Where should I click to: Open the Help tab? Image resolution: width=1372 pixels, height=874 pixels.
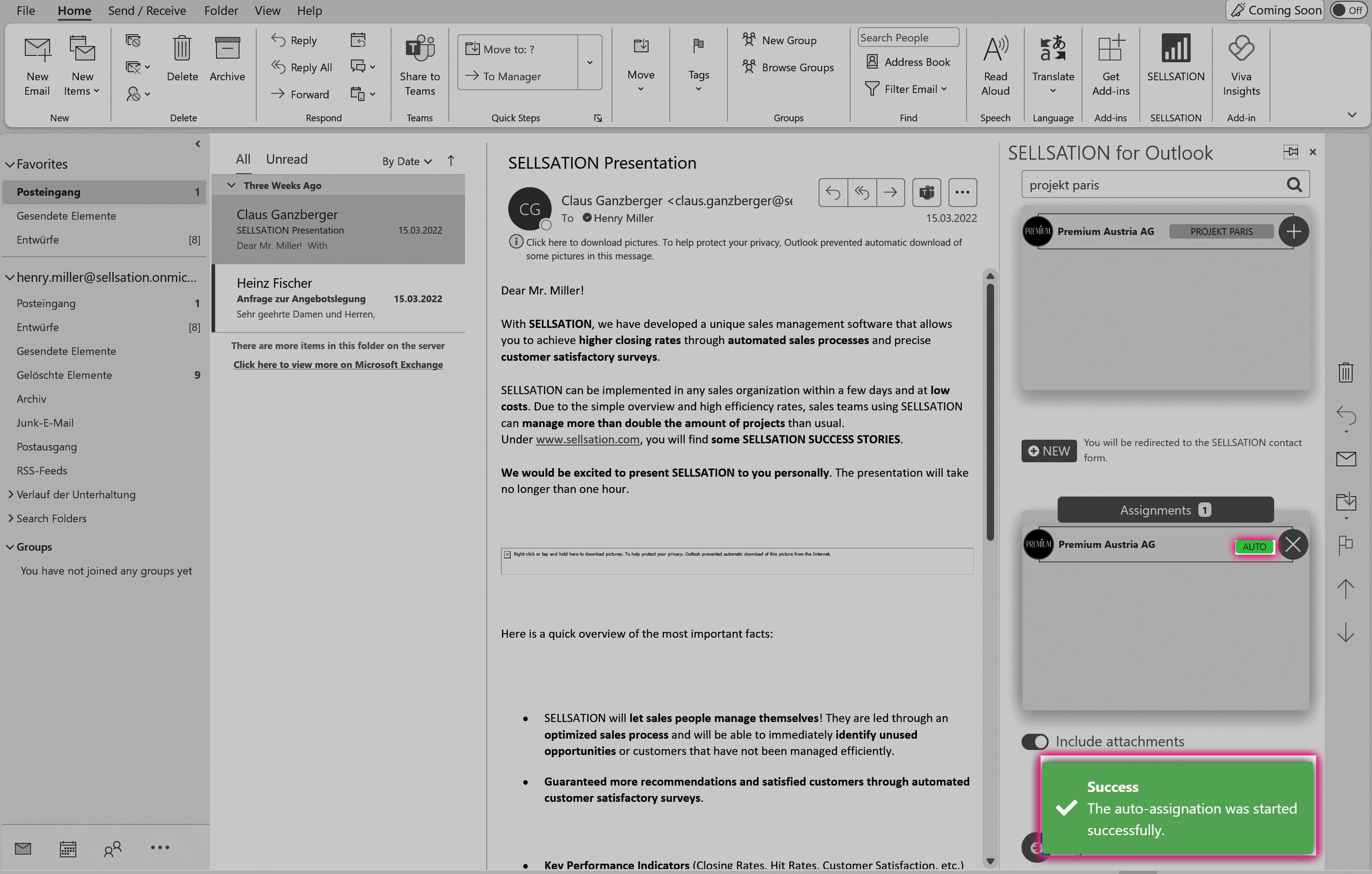(309, 10)
